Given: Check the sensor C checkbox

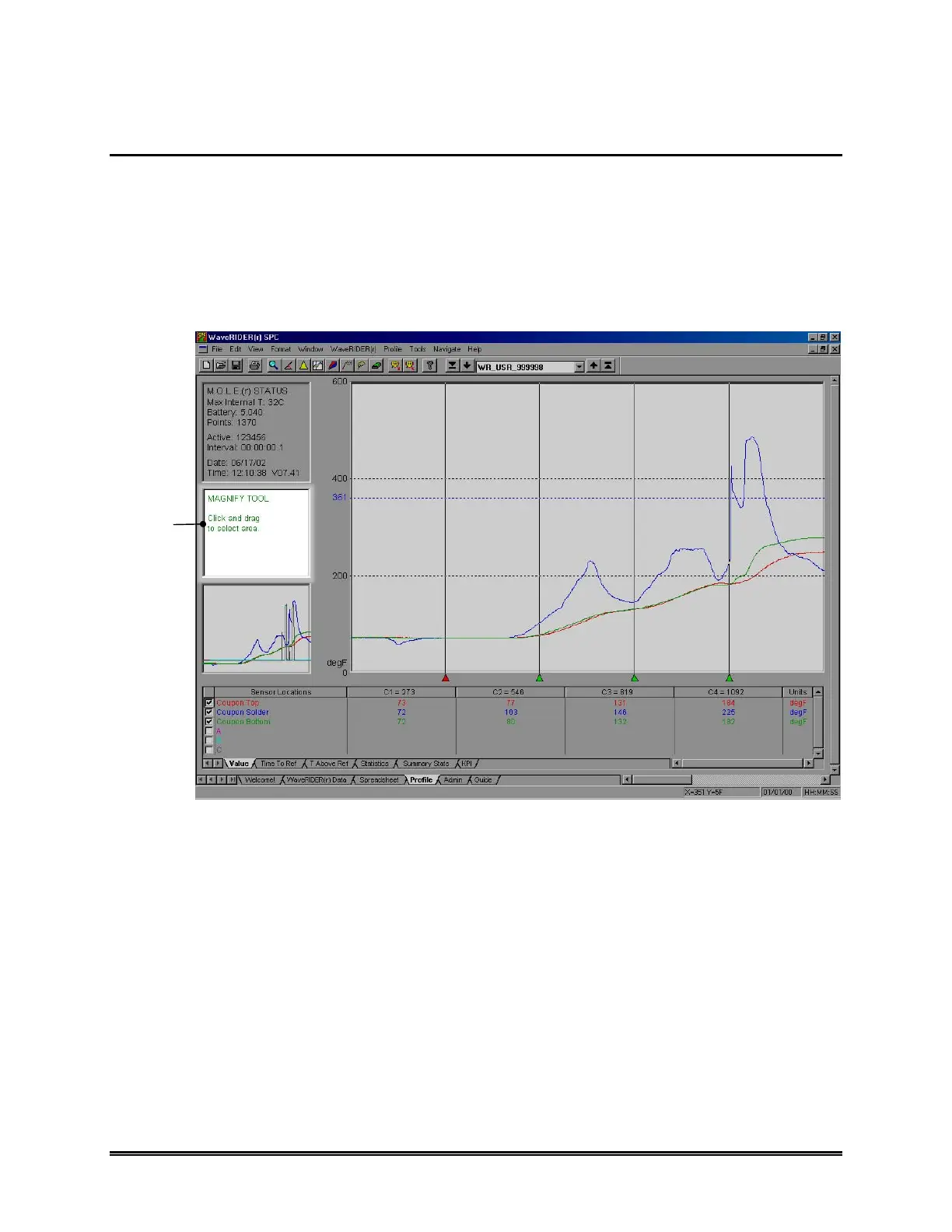Looking at the screenshot, I should point(209,750).
